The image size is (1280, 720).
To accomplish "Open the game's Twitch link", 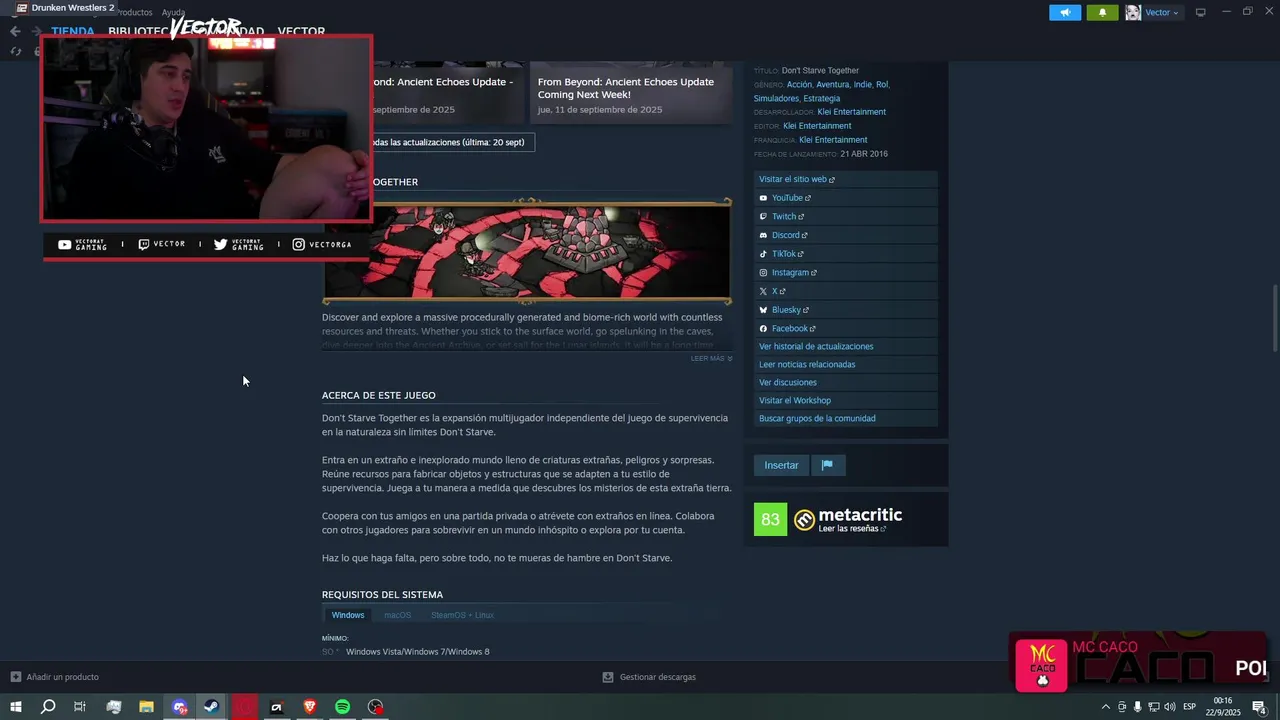I will pyautogui.click(x=846, y=217).
